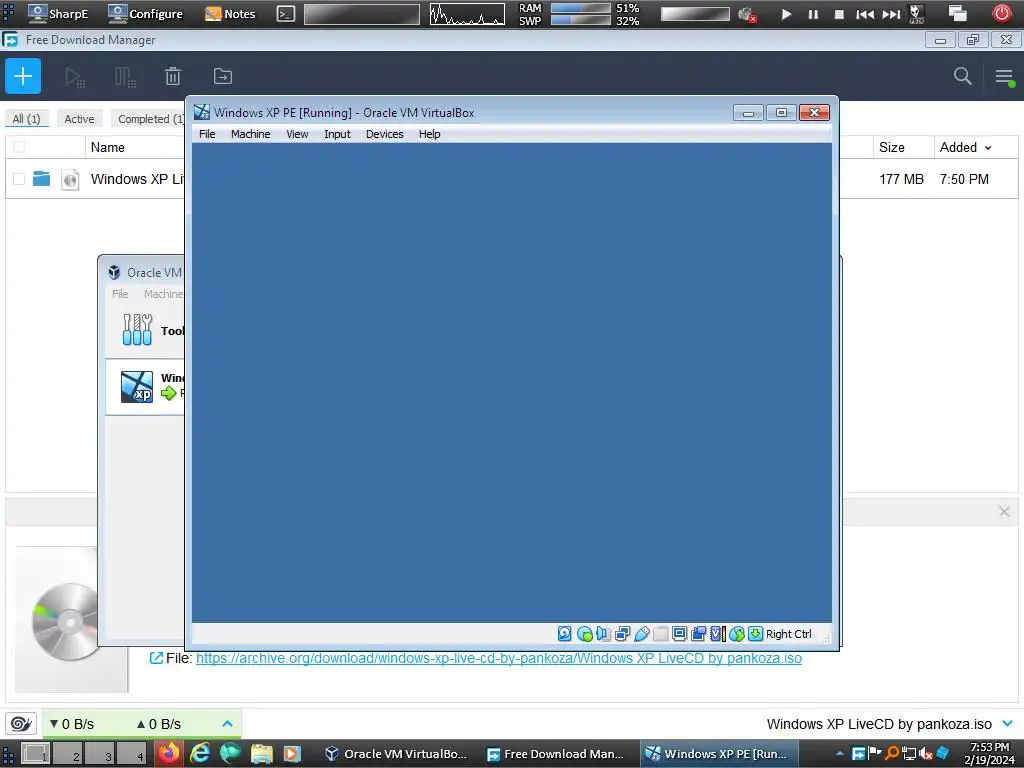Start selected downloads in Free Download Manager toolbar
The height and width of the screenshot is (768, 1024).
pos(75,77)
